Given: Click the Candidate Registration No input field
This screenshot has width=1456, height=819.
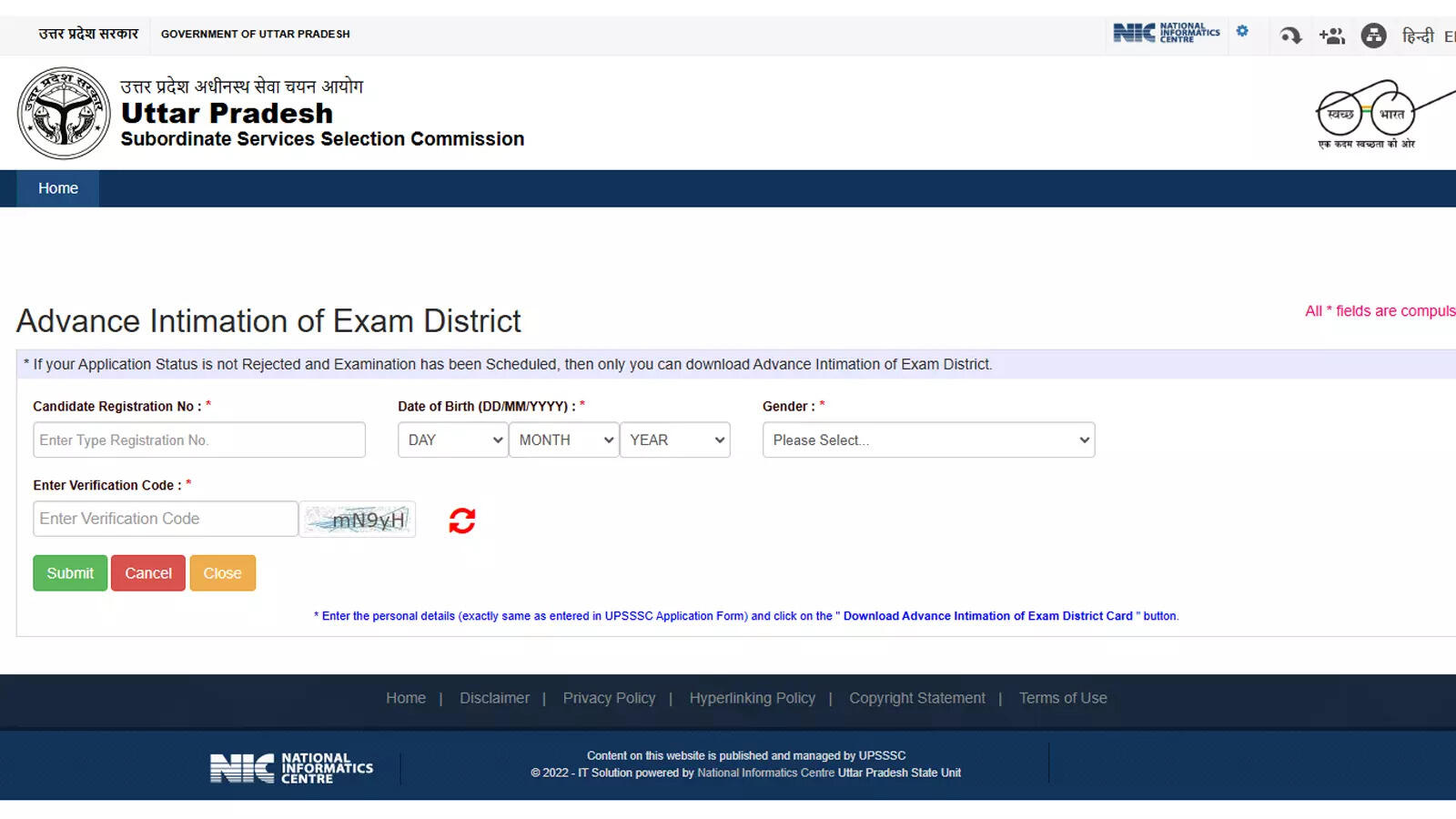Looking at the screenshot, I should (198, 440).
